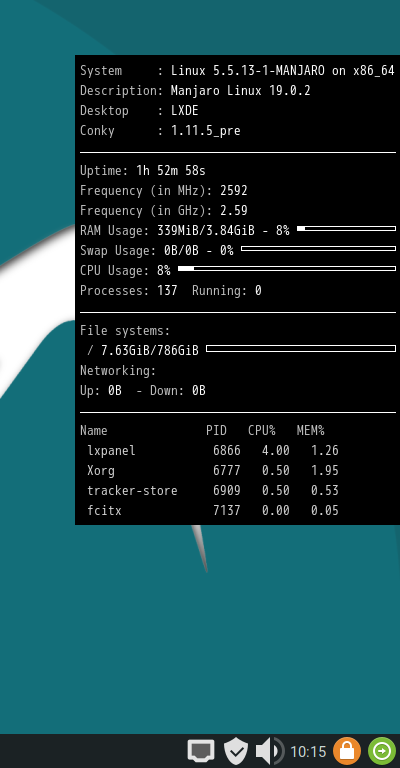Open the network connection tray icon
Screen dimensions: 400x768
(x=201, y=751)
